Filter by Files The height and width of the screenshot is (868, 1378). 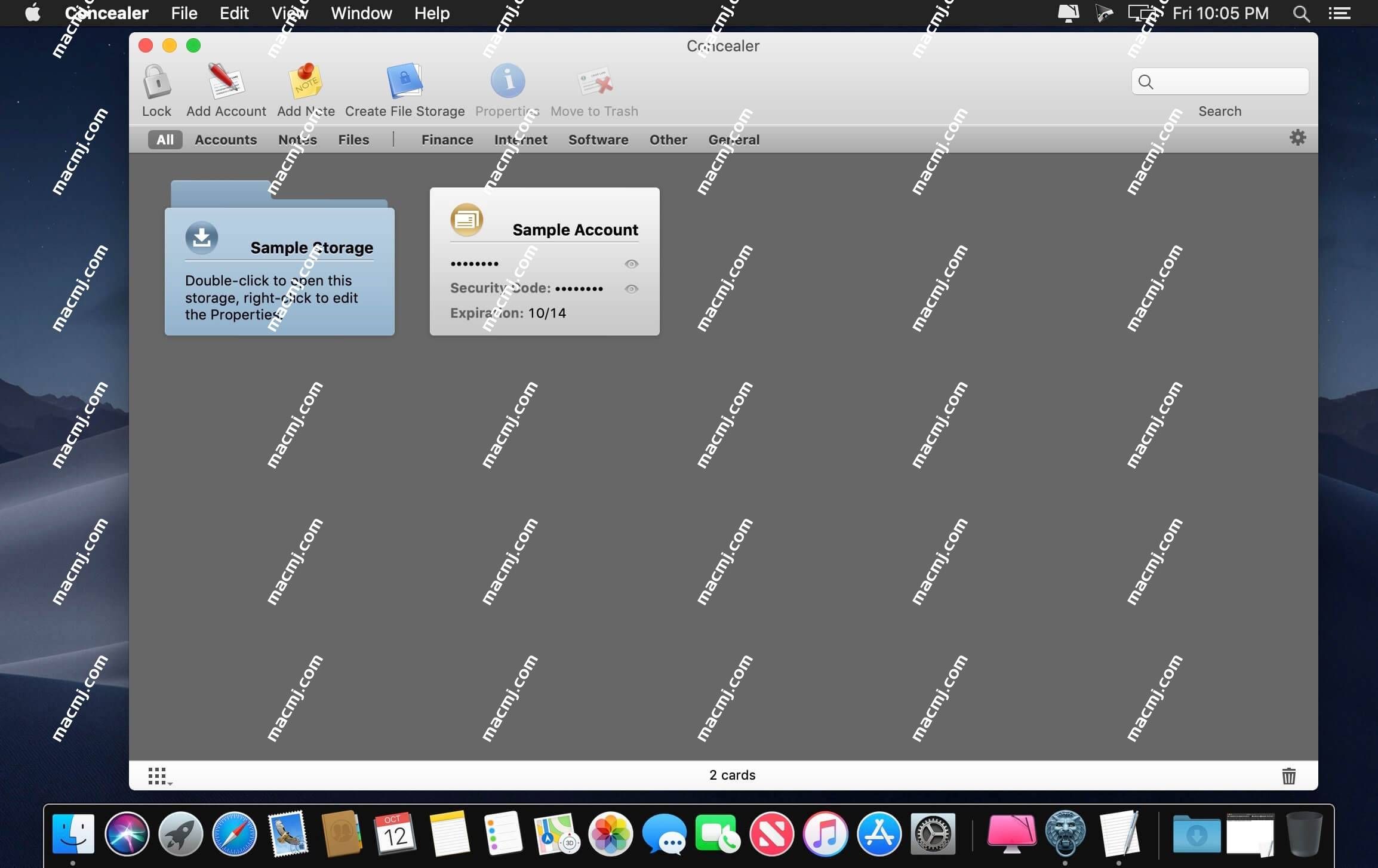click(353, 140)
